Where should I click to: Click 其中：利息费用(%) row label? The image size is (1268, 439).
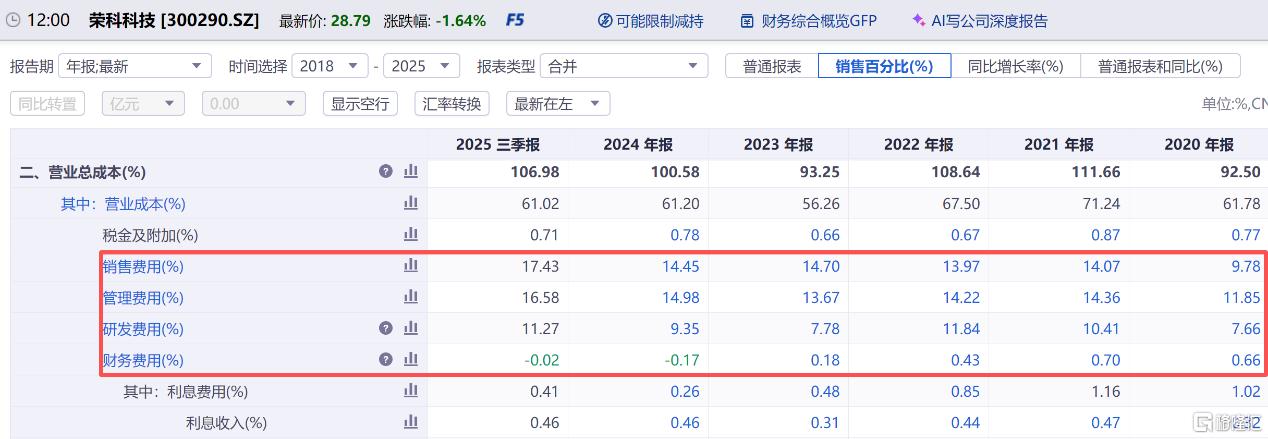pos(185,391)
